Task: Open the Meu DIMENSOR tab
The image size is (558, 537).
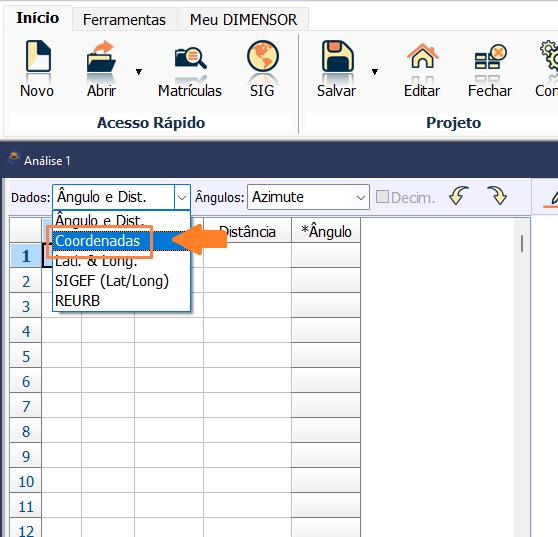Action: (243, 20)
